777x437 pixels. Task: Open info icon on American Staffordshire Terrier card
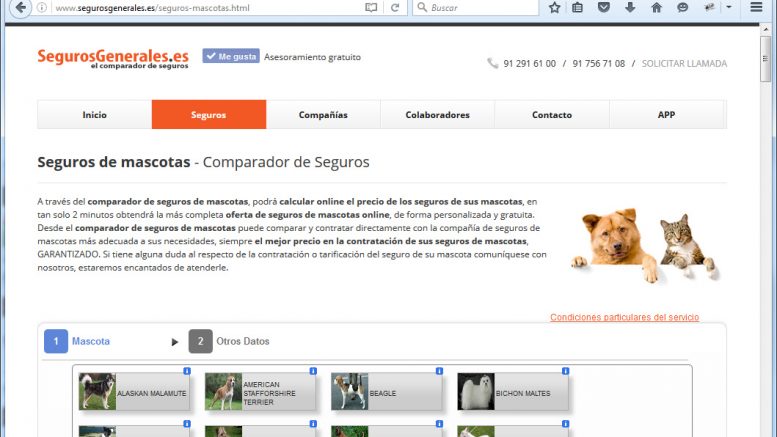click(313, 371)
